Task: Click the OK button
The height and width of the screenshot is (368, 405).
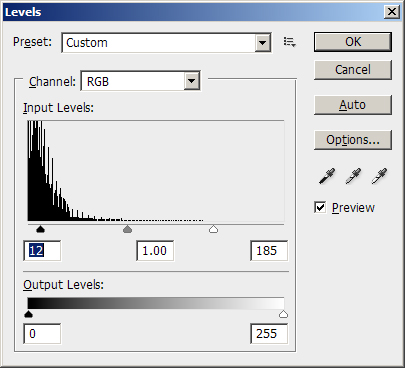Action: click(353, 42)
